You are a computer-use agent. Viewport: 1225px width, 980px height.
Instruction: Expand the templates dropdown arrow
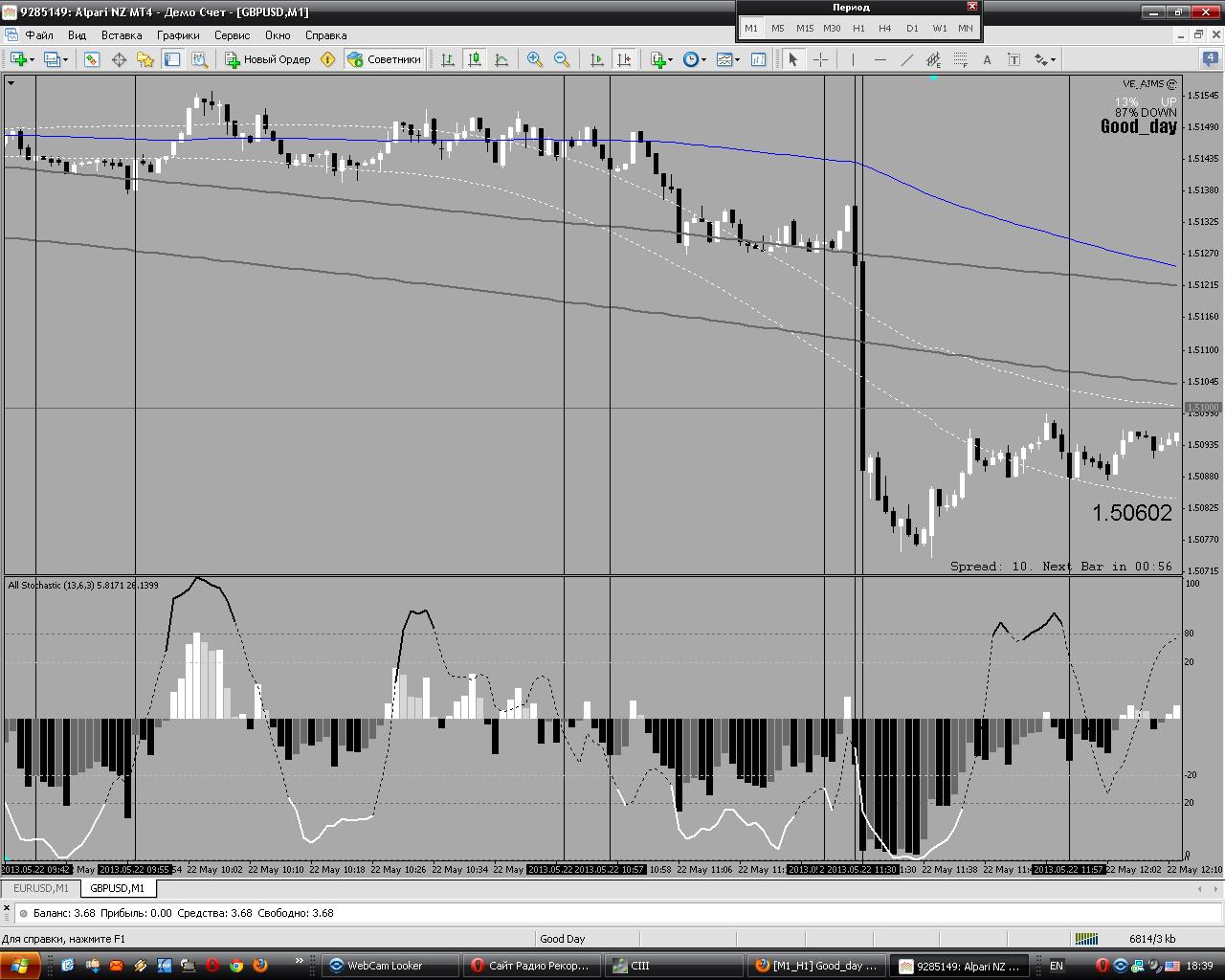pyautogui.click(x=738, y=59)
